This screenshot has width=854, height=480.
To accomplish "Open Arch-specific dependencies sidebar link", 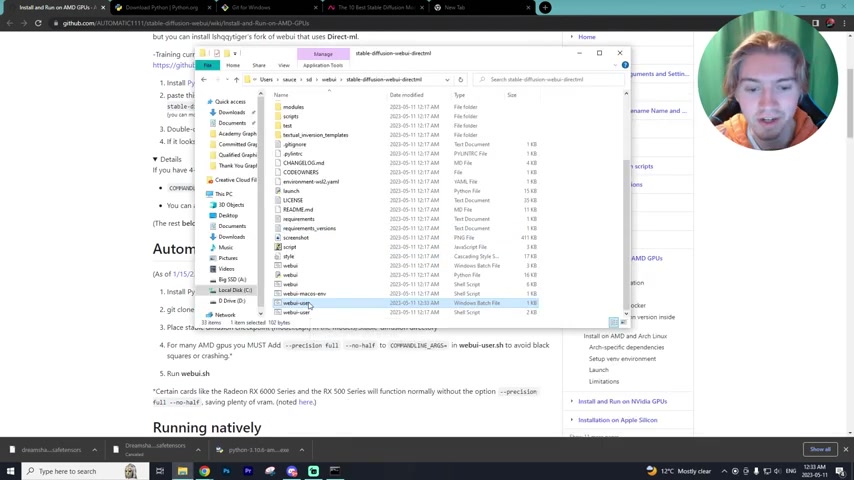I will [626, 347].
